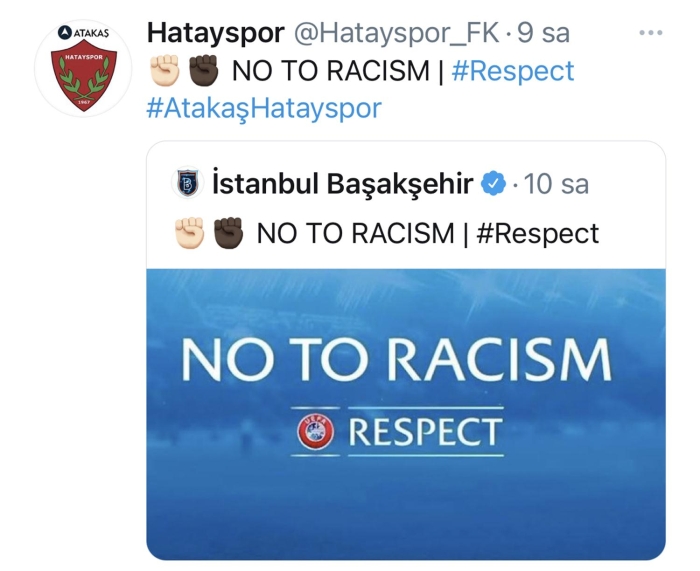The width and height of the screenshot is (700, 571).
Task: Open İstanbul Başakşehir's name in quoted tweet
Action: pos(342,185)
